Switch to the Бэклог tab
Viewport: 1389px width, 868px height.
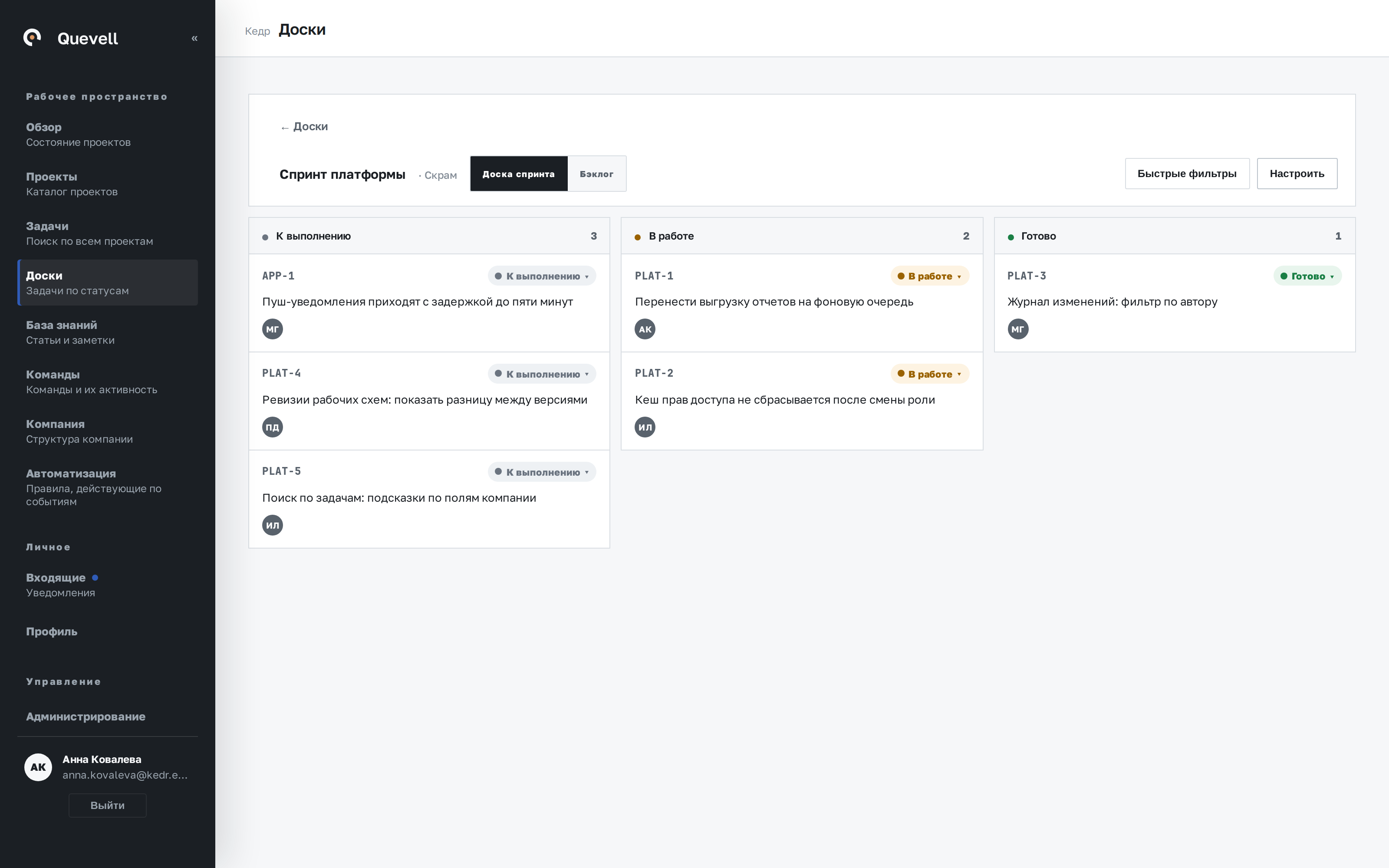[x=596, y=174]
